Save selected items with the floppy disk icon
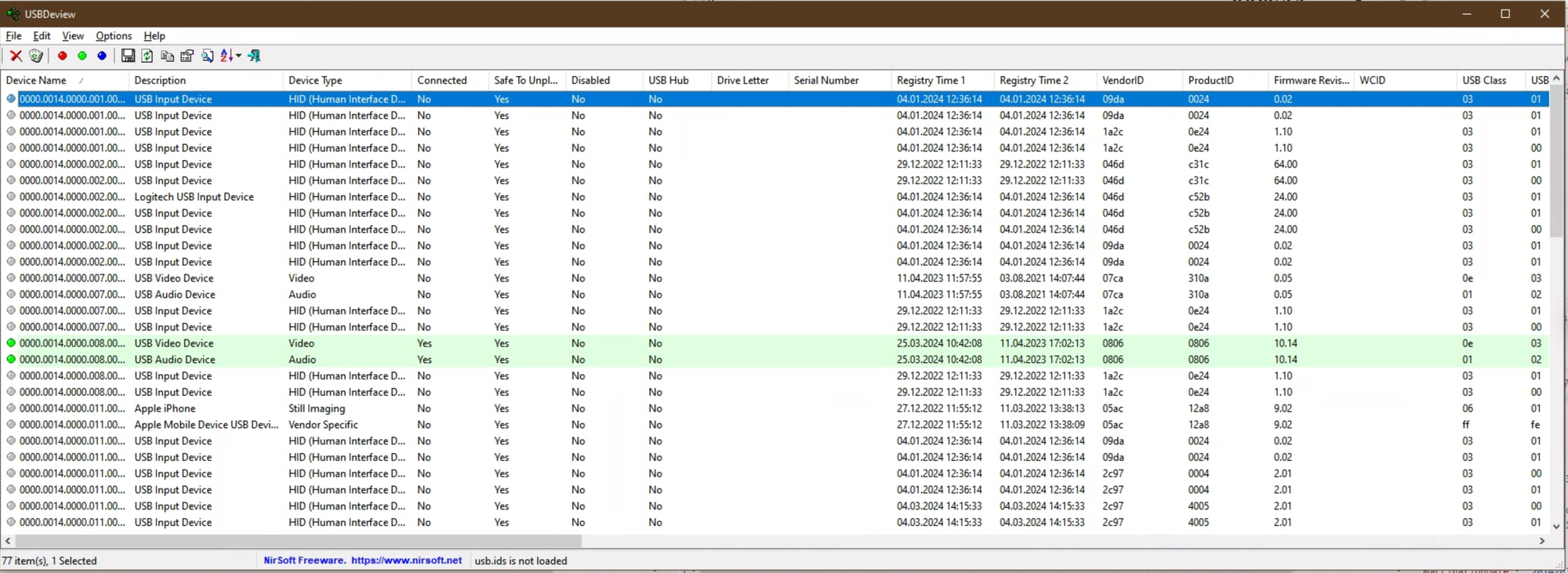This screenshot has width=1568, height=573. [128, 56]
